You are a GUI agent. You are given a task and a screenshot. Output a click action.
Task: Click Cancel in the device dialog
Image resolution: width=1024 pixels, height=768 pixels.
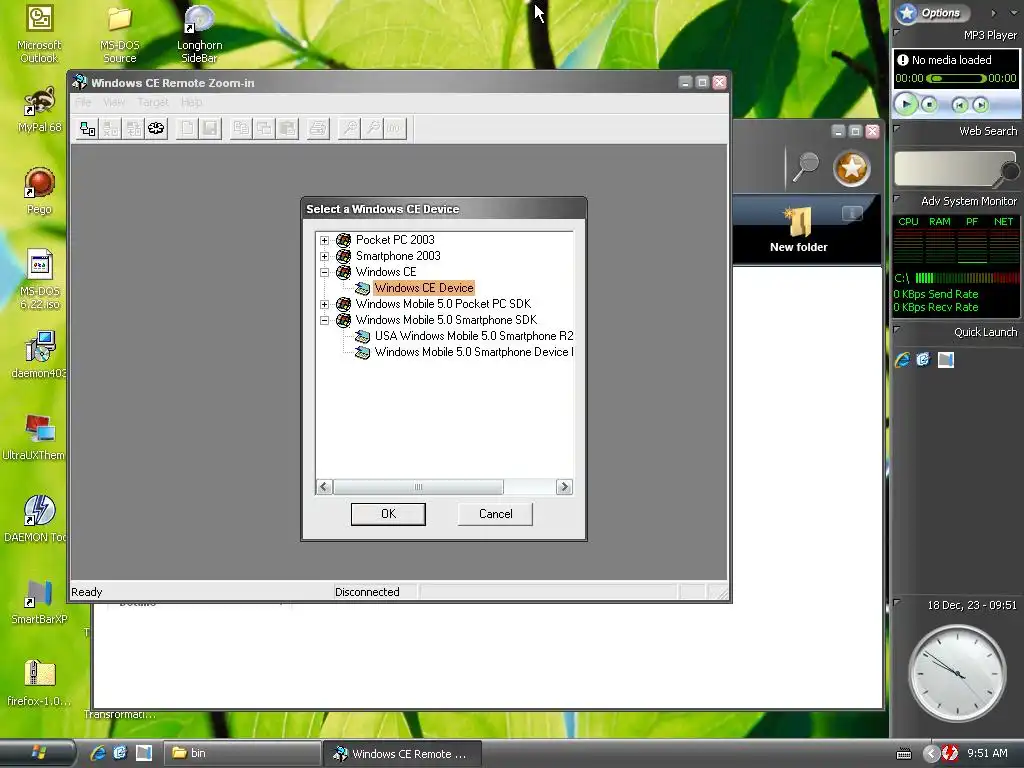click(x=496, y=514)
